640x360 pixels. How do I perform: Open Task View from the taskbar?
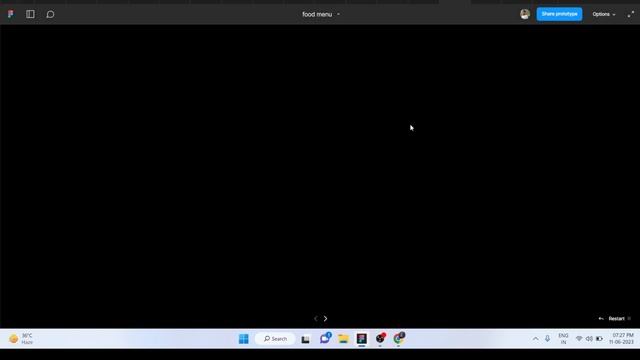[x=305, y=339]
